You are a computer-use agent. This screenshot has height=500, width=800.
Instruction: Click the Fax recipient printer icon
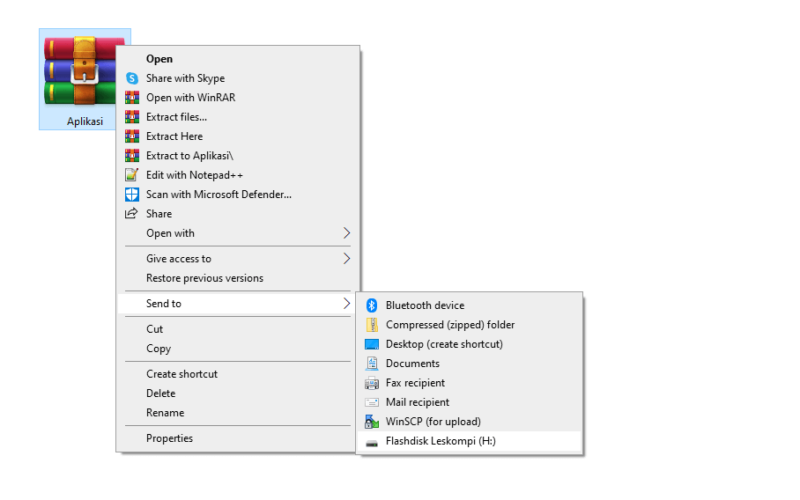click(372, 383)
